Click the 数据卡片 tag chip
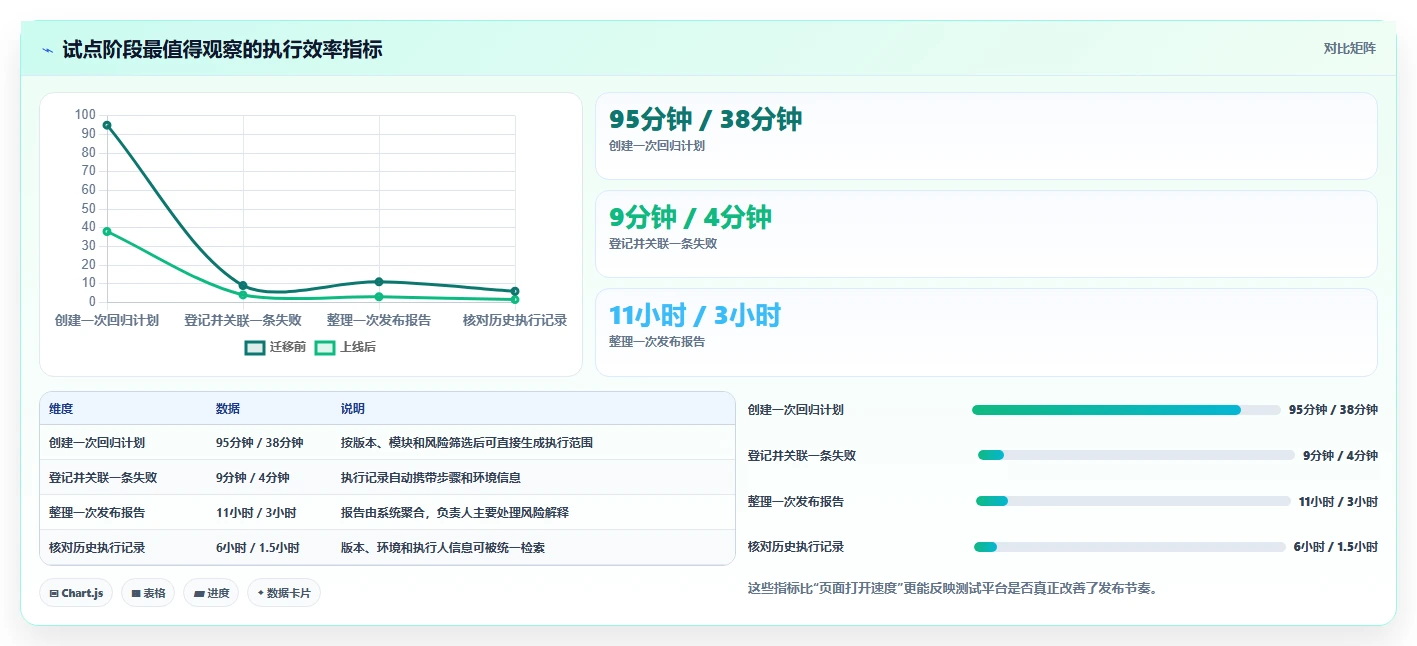This screenshot has width=1417, height=646. [284, 593]
